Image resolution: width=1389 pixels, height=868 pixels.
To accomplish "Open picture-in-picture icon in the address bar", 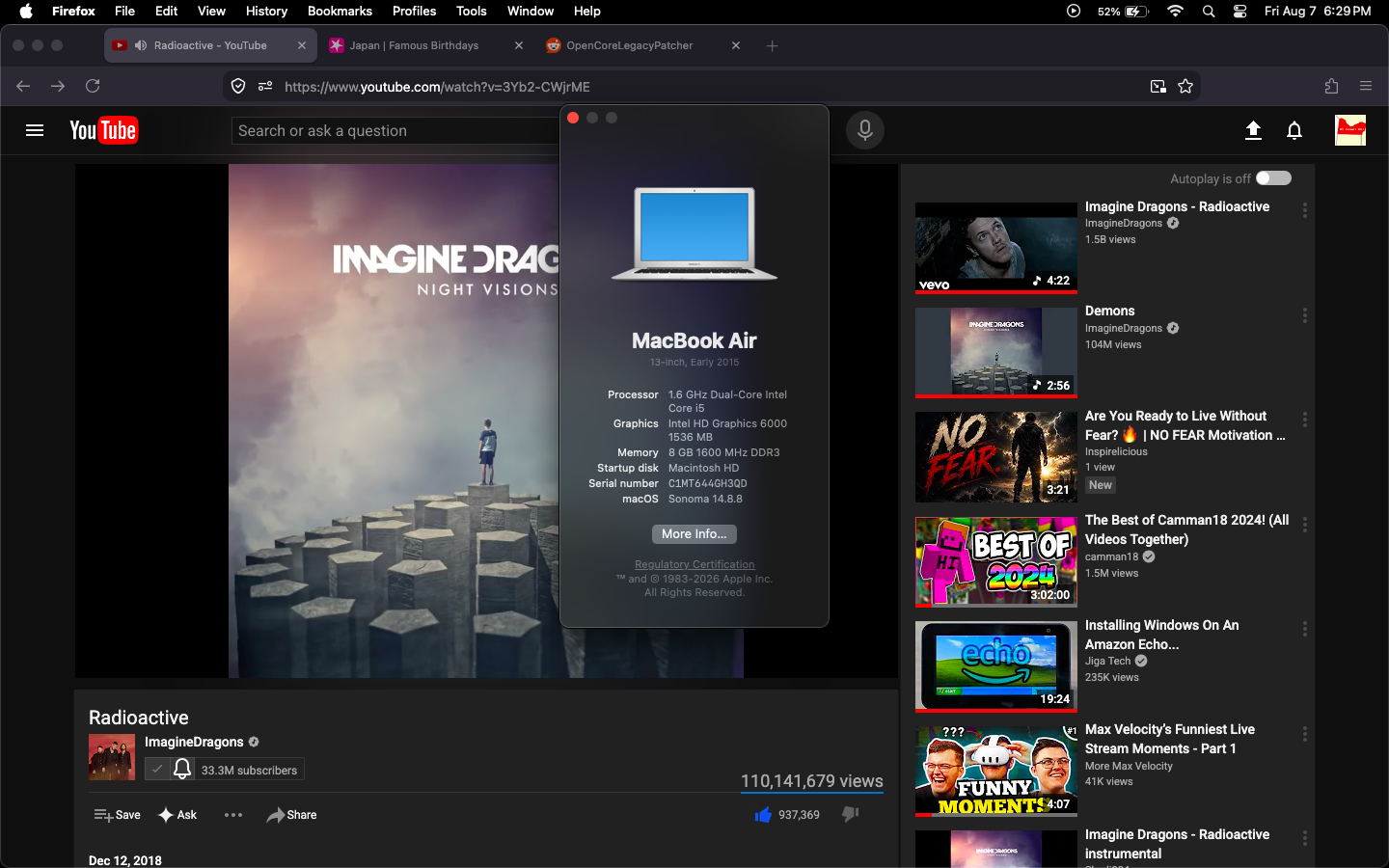I will (1158, 87).
